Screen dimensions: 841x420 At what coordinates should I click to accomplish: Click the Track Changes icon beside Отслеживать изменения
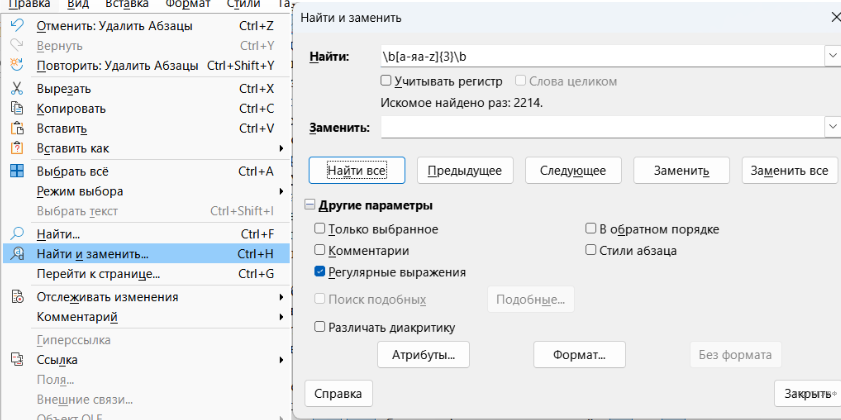tap(16, 297)
